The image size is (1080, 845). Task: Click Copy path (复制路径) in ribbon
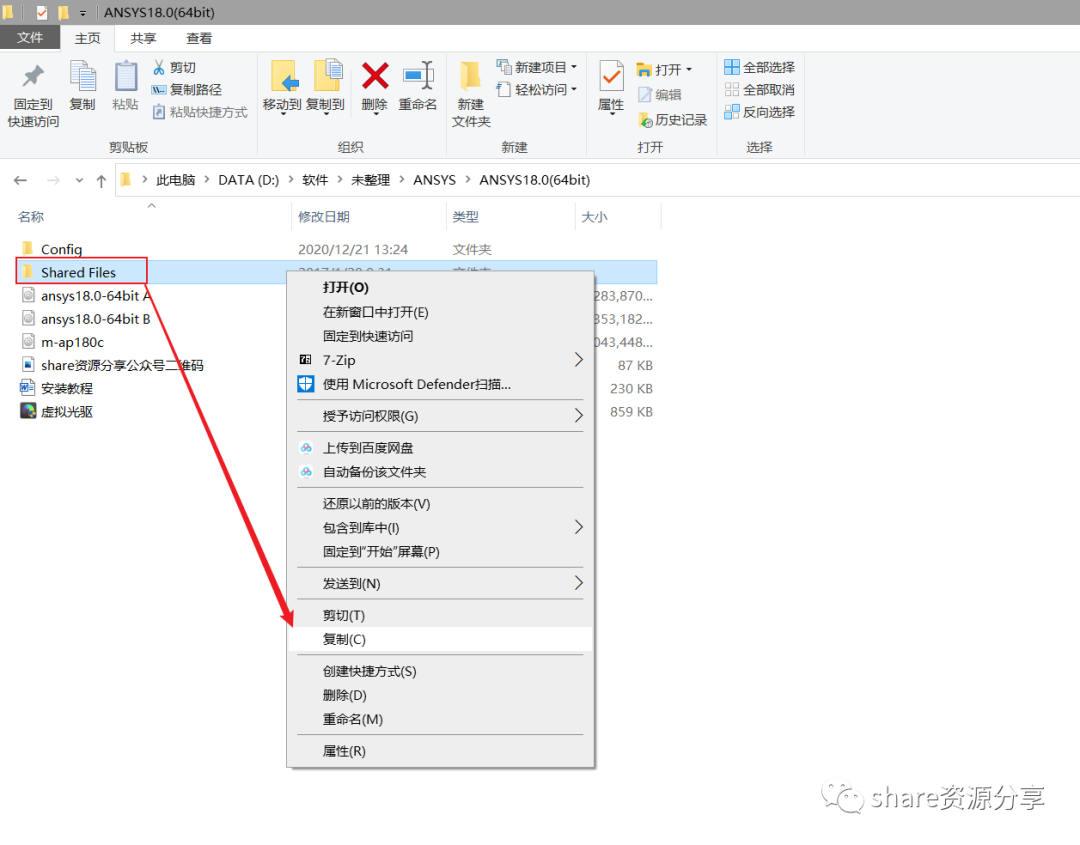[187, 90]
